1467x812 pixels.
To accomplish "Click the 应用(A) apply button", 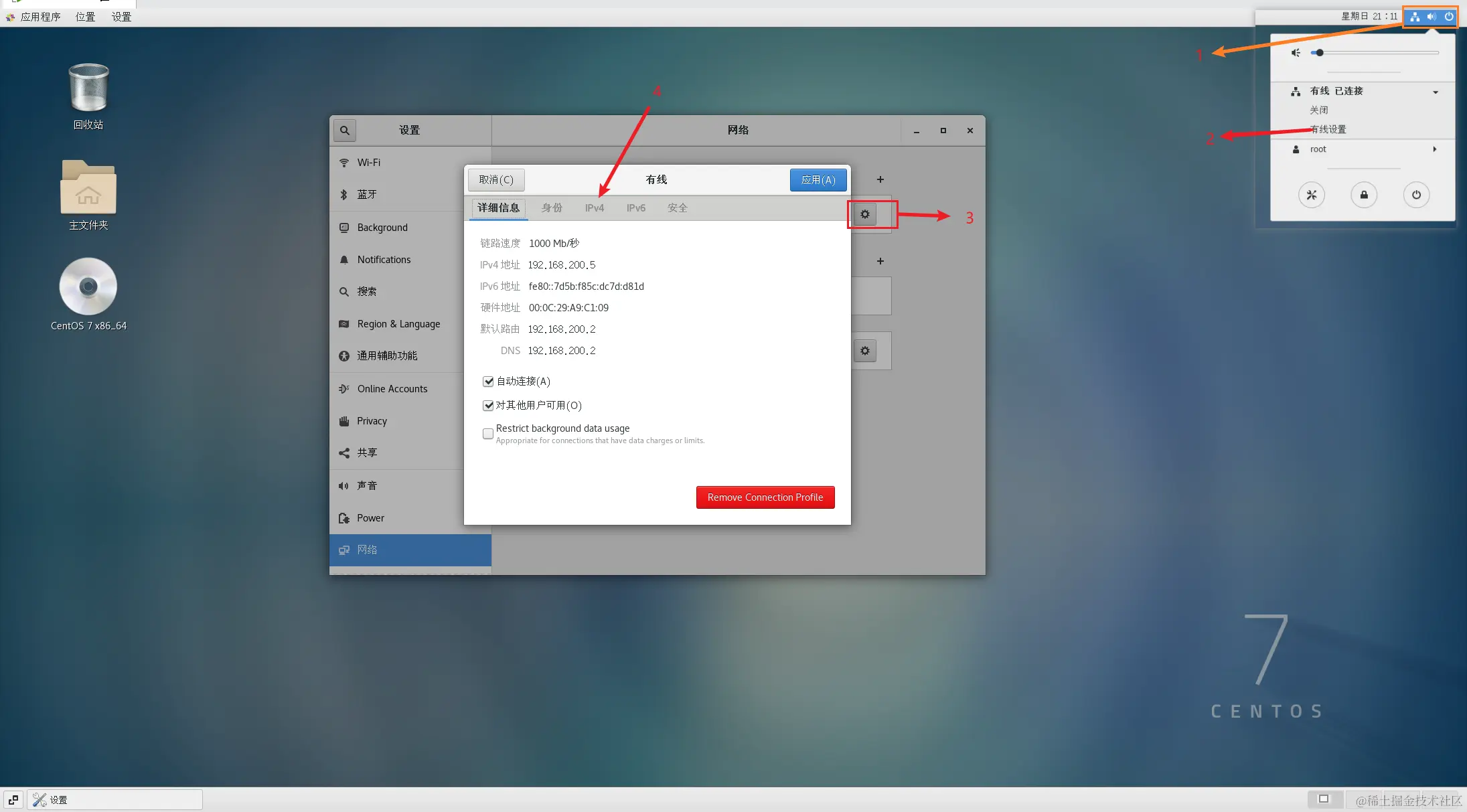I will [x=818, y=180].
